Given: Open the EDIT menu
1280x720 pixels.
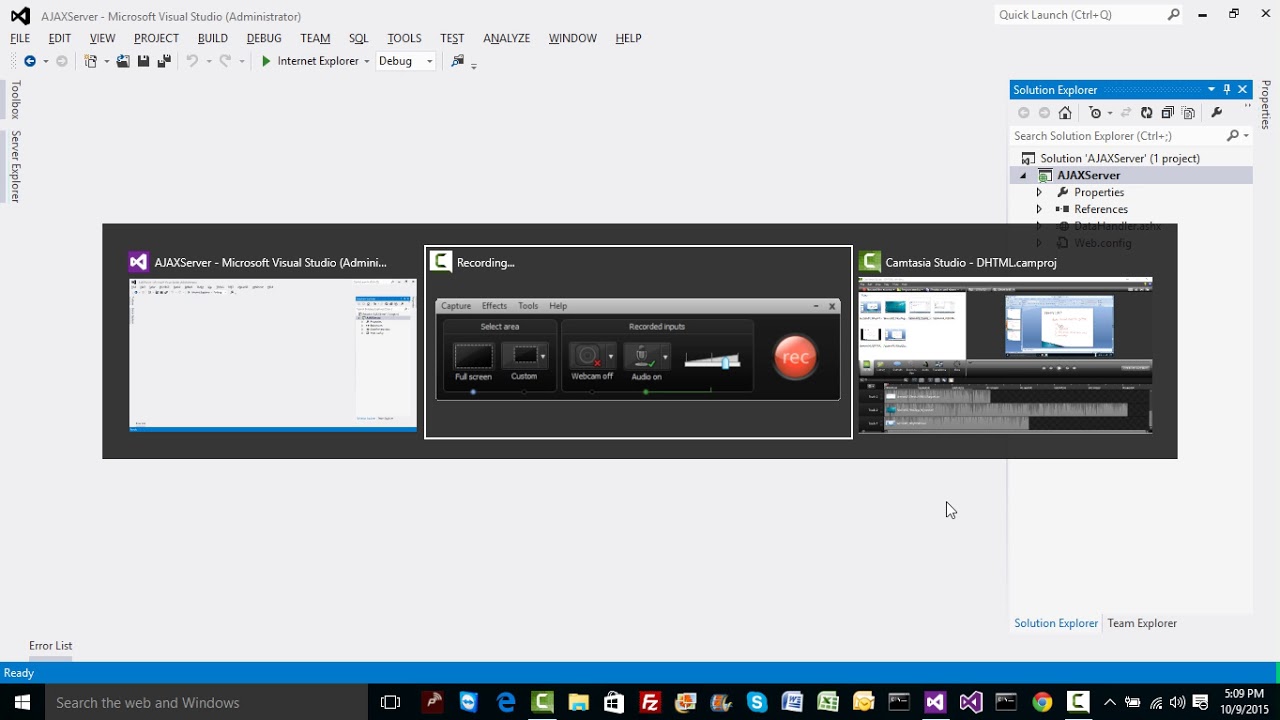Looking at the screenshot, I should click(x=60, y=38).
